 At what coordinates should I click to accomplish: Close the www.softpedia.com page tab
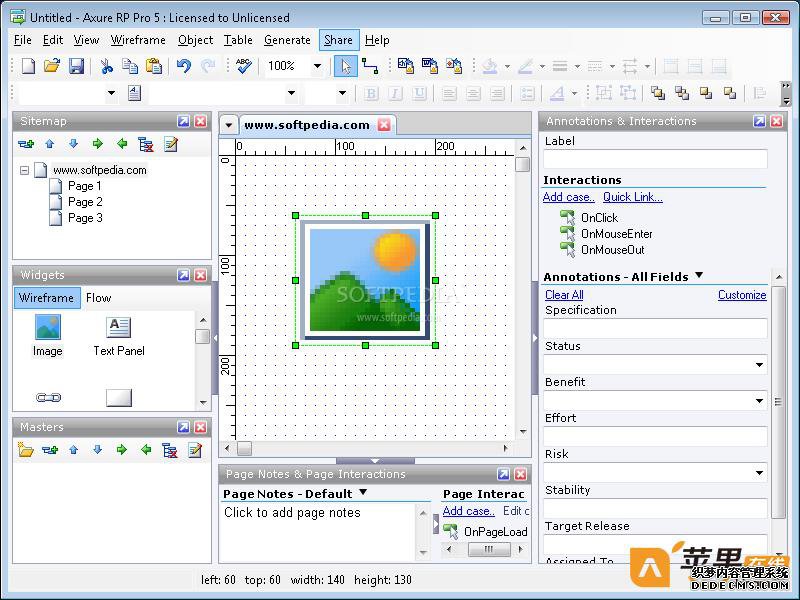click(x=384, y=125)
